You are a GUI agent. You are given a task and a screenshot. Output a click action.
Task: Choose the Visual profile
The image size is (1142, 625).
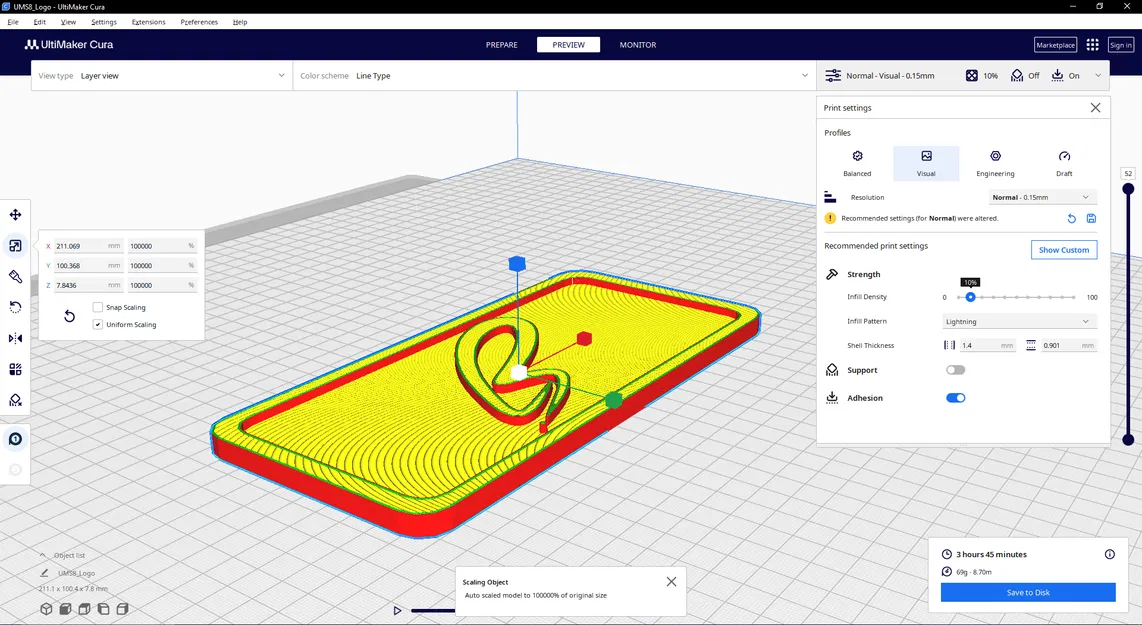pyautogui.click(x=926, y=163)
